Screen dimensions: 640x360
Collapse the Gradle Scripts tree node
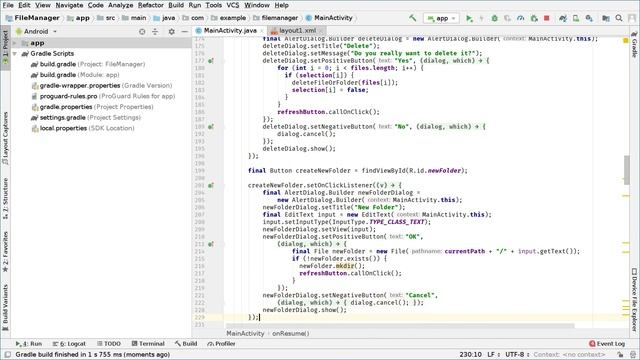pyautogui.click(x=15, y=53)
